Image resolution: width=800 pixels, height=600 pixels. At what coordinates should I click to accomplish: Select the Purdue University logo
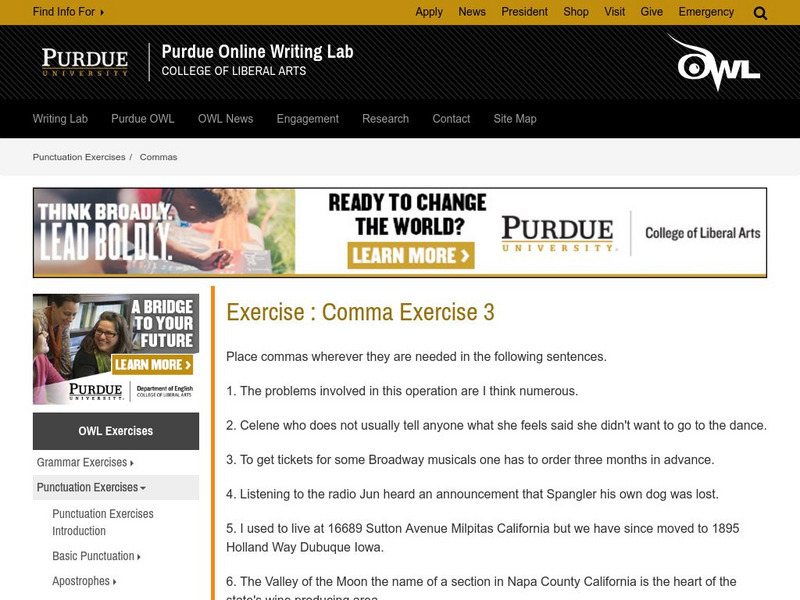pyautogui.click(x=85, y=60)
